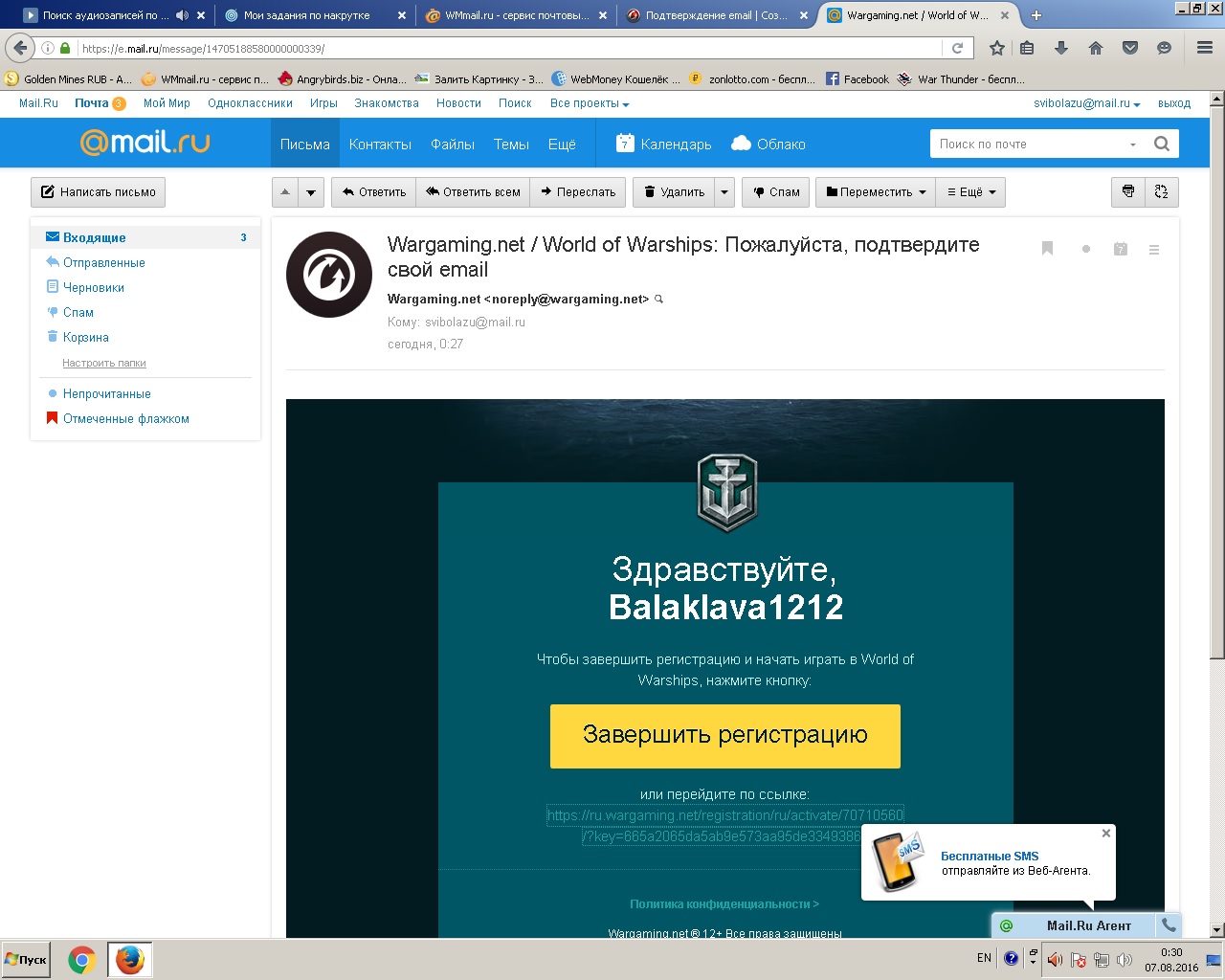Expand the Все проекты menu

590,103
